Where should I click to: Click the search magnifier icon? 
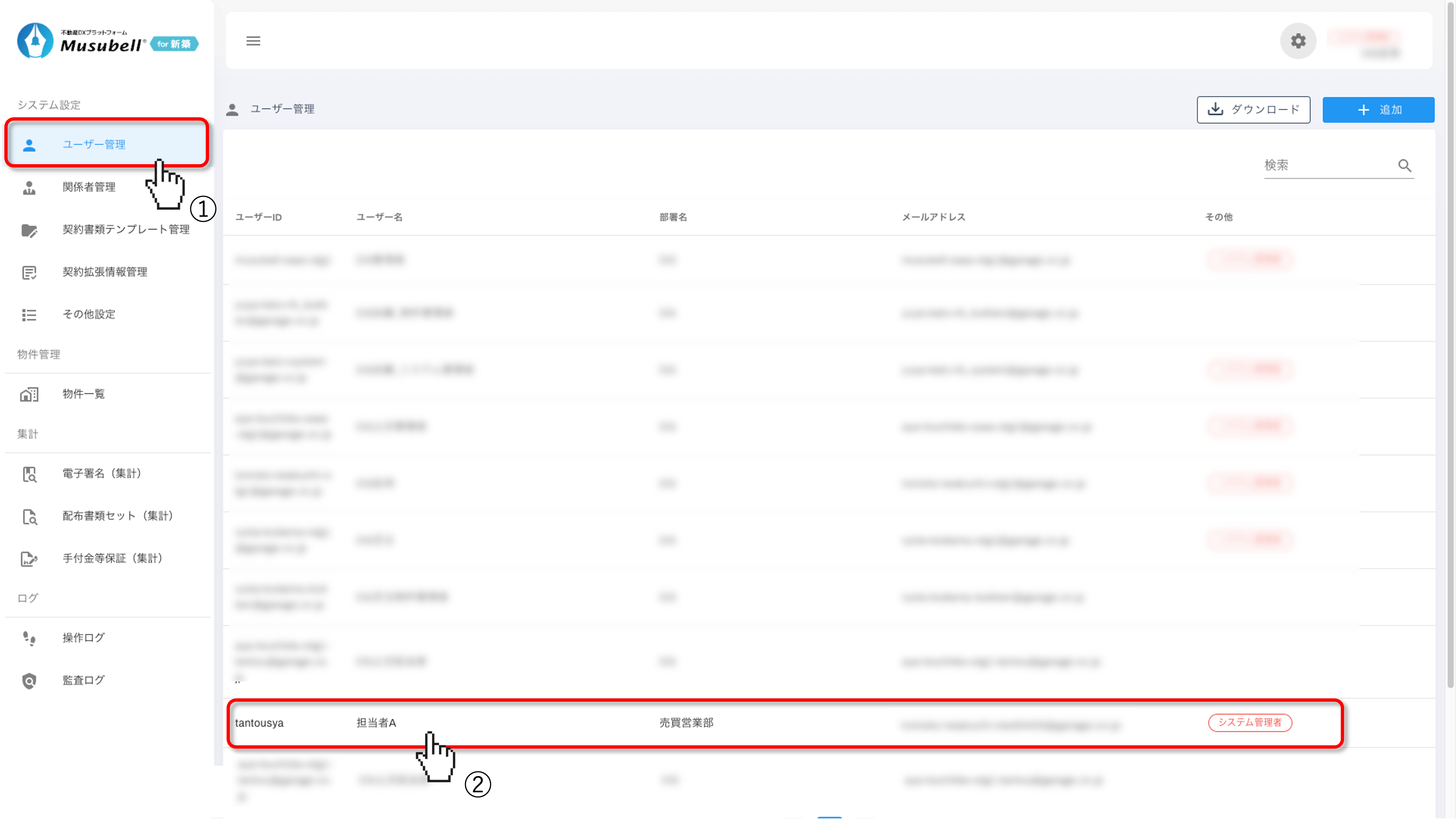click(1404, 165)
